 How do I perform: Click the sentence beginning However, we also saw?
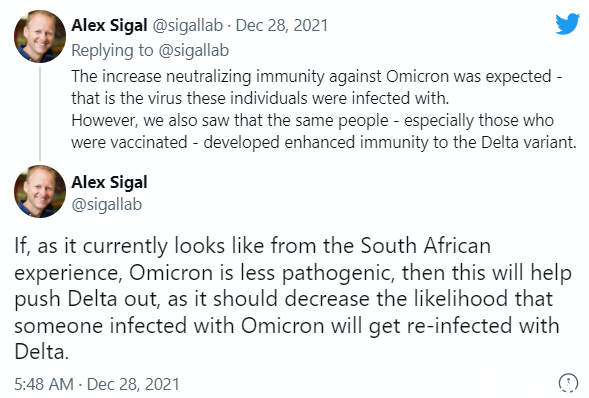(324, 131)
